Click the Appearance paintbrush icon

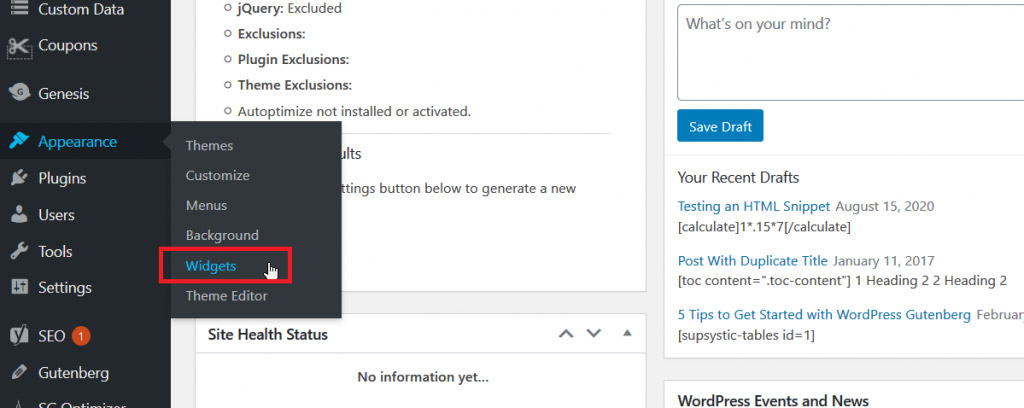(19, 142)
